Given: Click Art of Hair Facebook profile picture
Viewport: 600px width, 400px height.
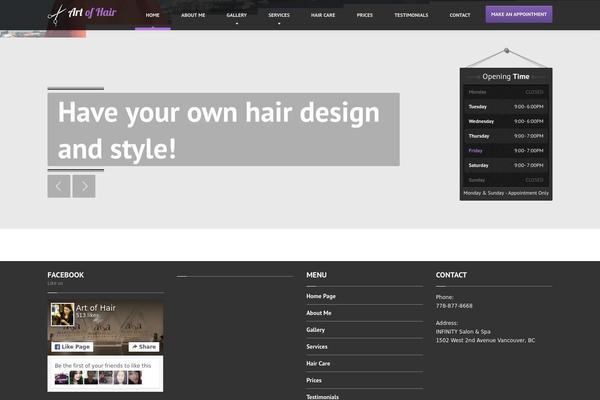Looking at the screenshot, I should click(x=62, y=314).
